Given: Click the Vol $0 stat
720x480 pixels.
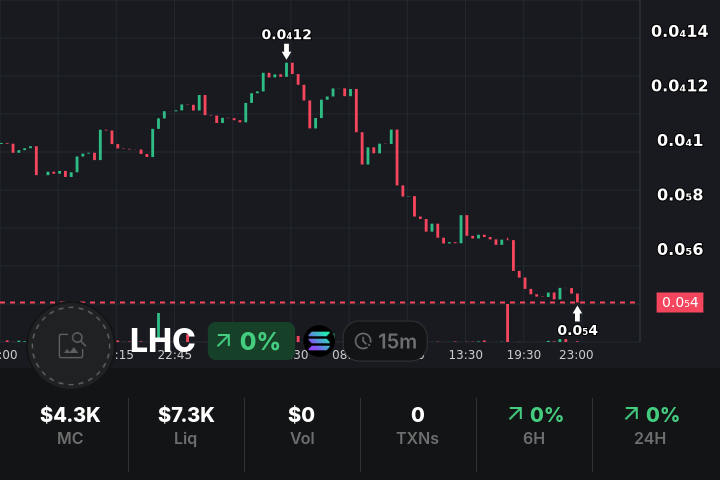Looking at the screenshot, I should point(301,424).
